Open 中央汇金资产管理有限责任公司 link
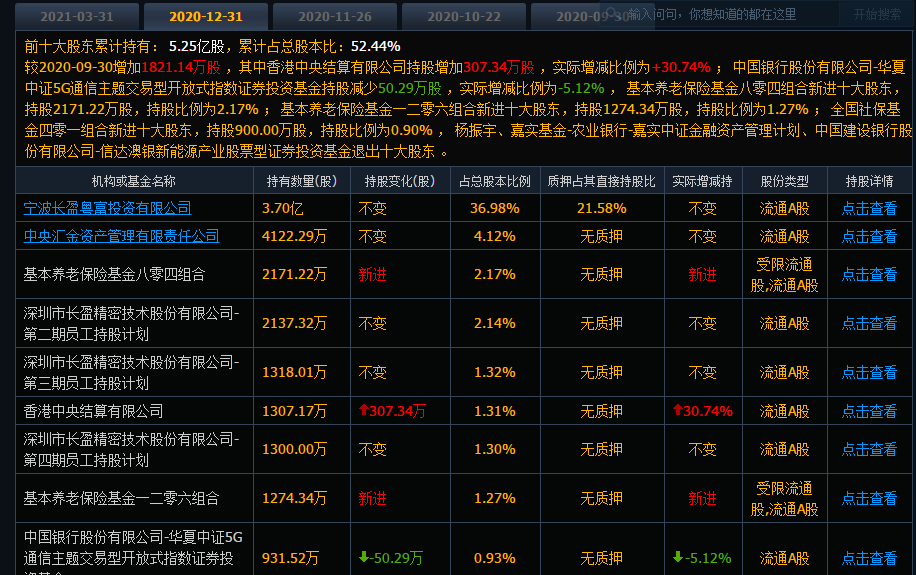Image resolution: width=916 pixels, height=575 pixels. (122, 236)
